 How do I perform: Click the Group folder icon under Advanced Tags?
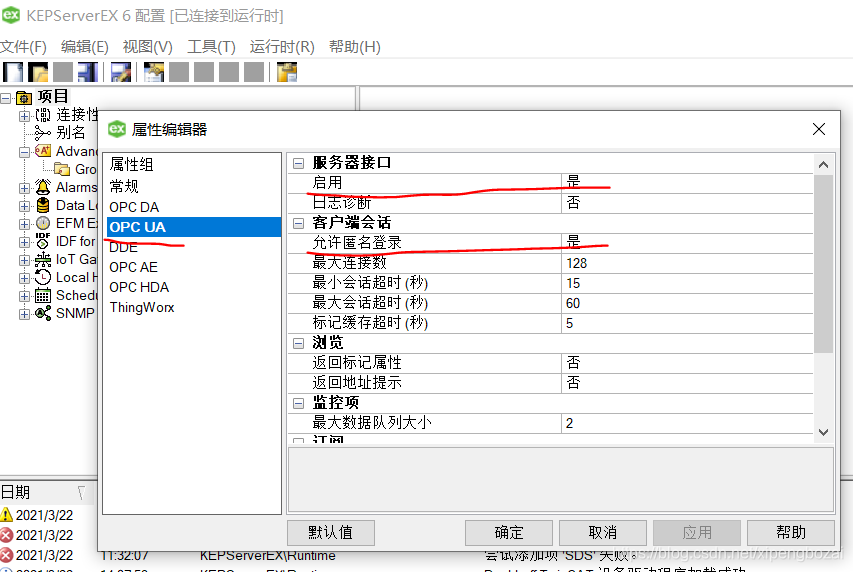click(x=62, y=169)
